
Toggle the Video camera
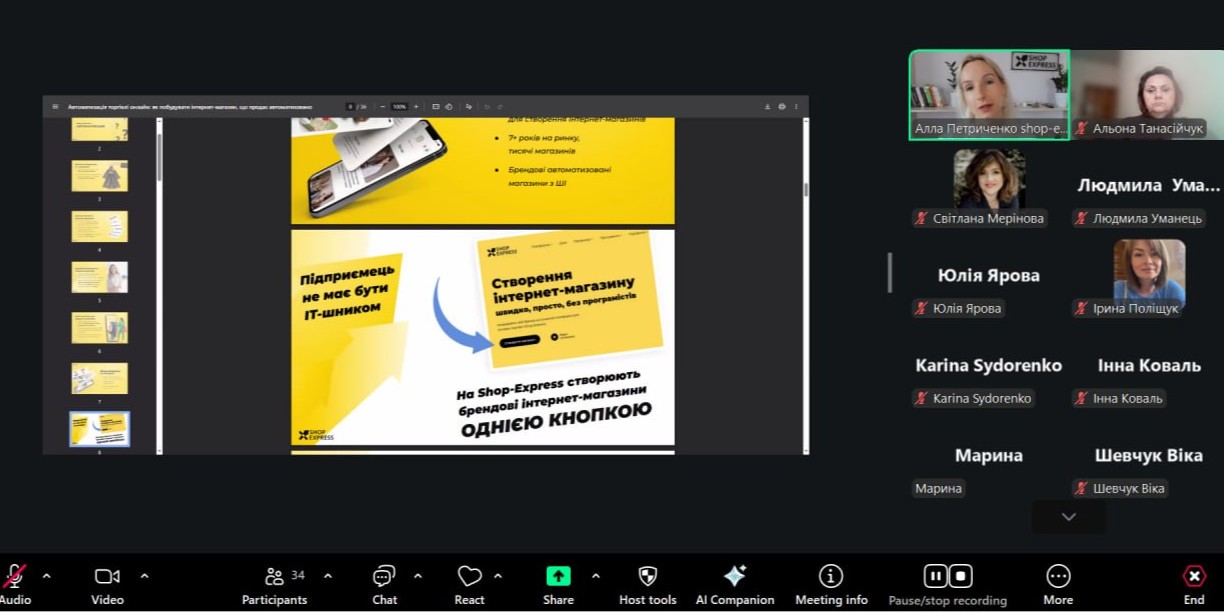click(107, 585)
